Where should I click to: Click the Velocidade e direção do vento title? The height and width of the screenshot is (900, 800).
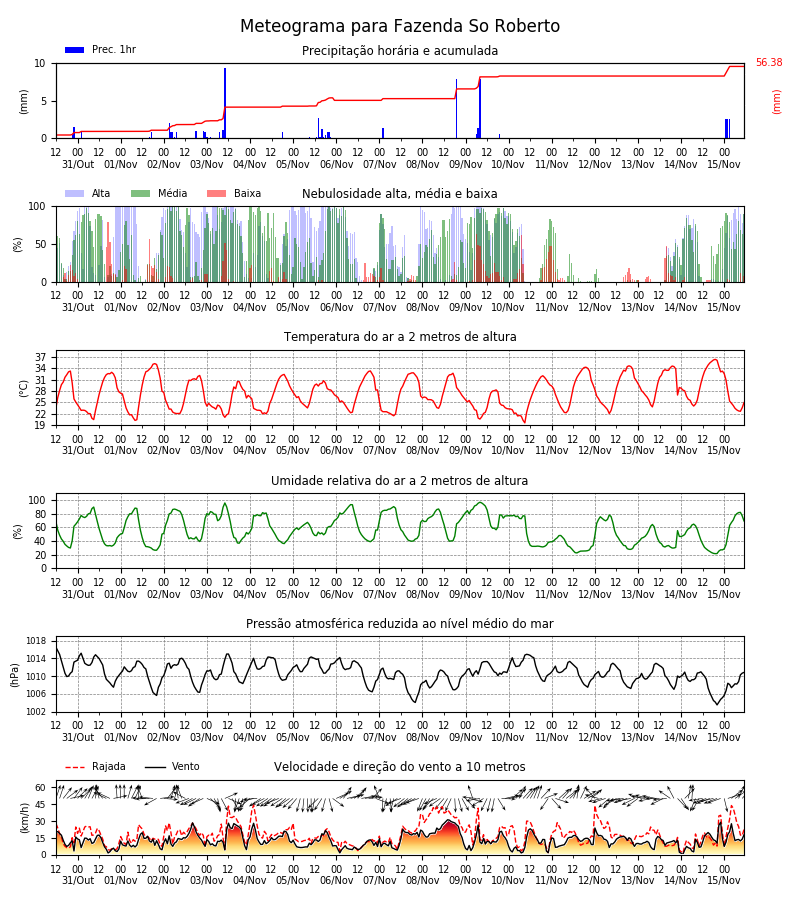point(400,767)
